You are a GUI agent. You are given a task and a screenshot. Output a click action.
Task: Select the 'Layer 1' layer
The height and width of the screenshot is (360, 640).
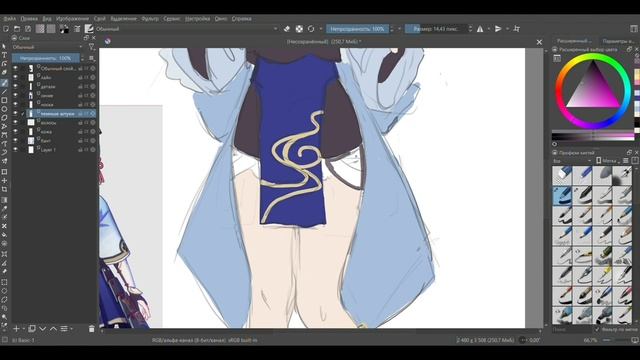click(x=54, y=149)
